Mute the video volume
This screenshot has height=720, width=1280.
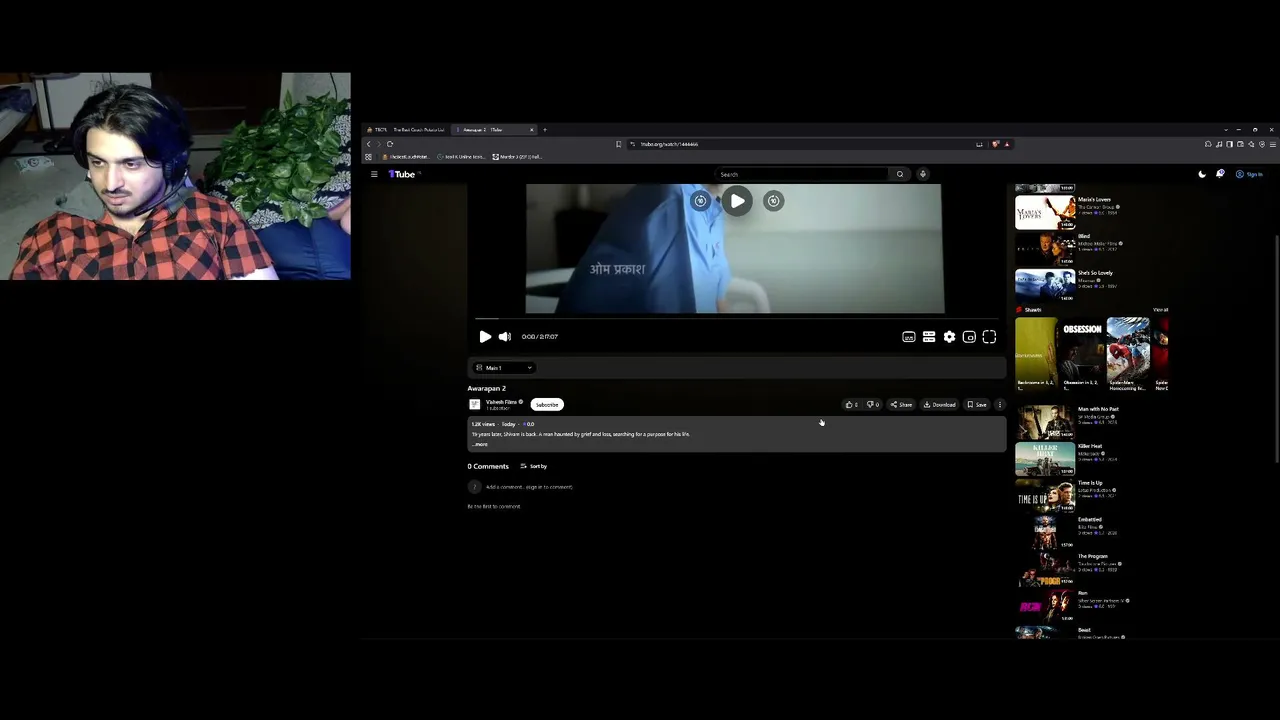click(505, 337)
